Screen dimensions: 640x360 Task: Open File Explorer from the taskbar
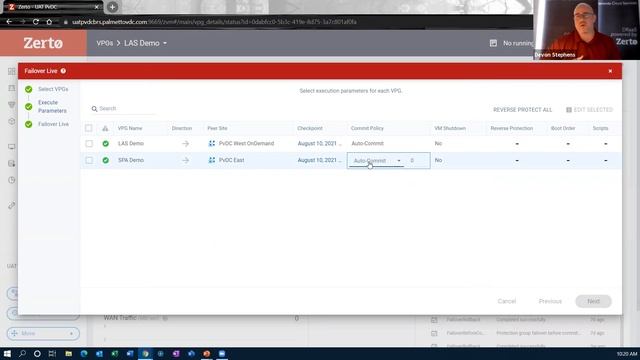68,353
